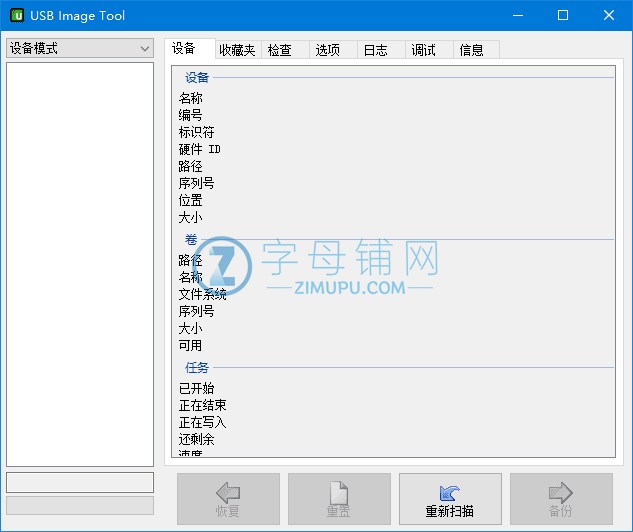This screenshot has width=633, height=532.
Task: Click the status field below device list
Action: (x=80, y=482)
